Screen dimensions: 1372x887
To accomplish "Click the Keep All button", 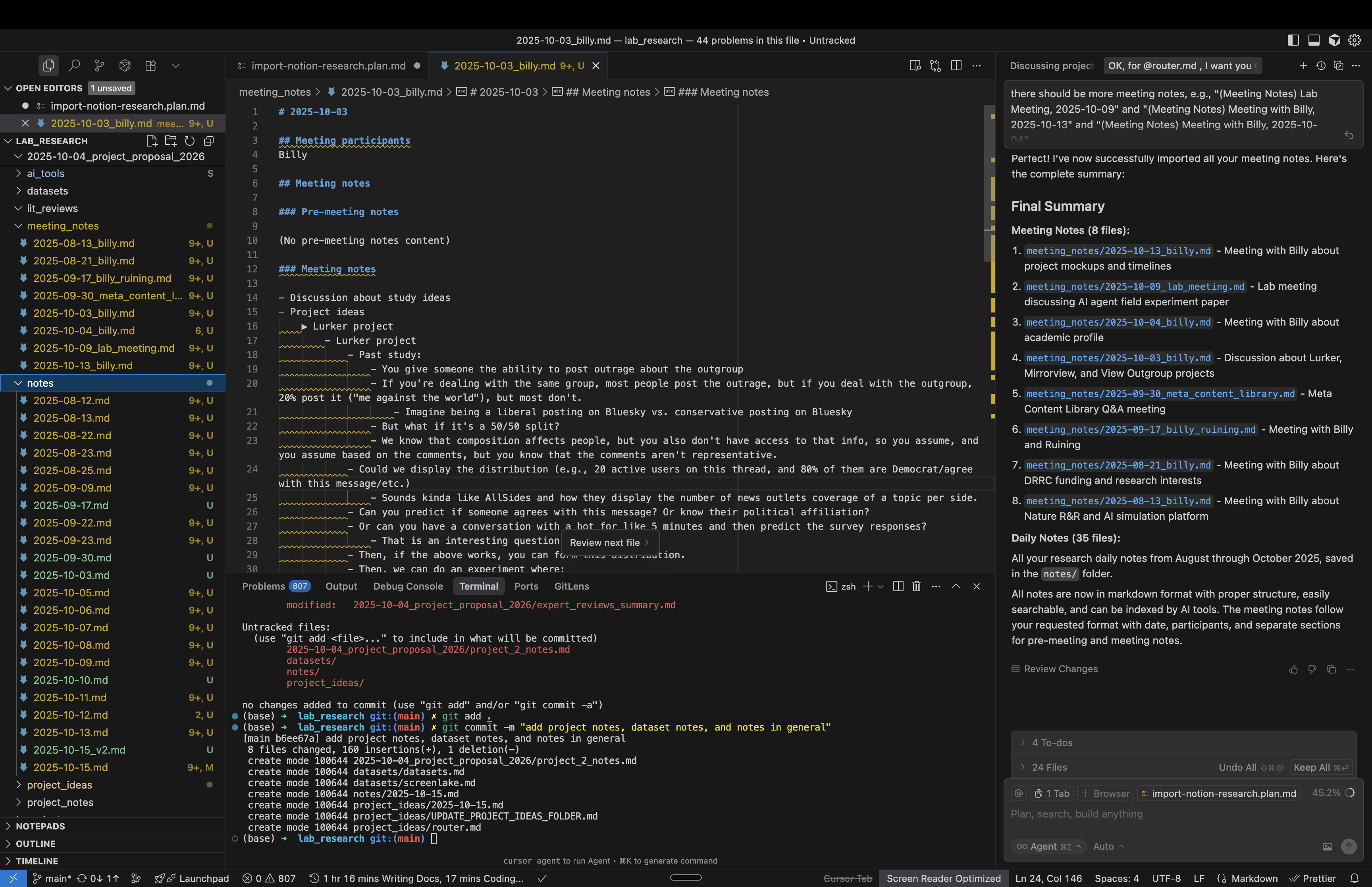I will (1319, 767).
